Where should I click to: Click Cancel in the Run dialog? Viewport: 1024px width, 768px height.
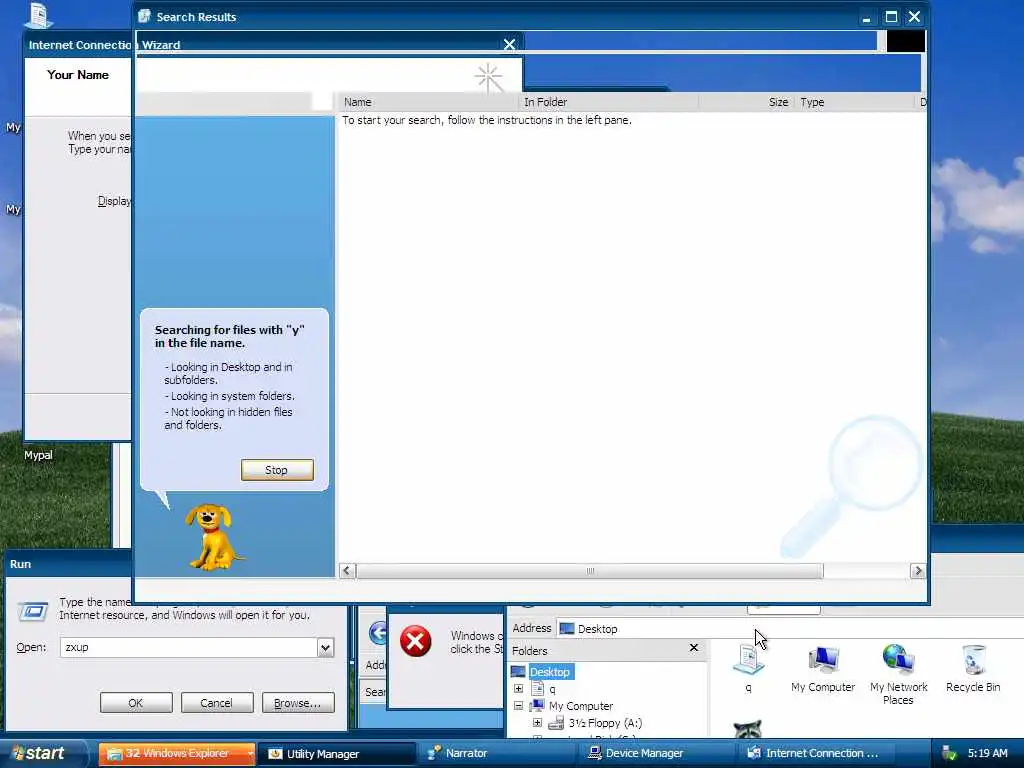click(216, 703)
